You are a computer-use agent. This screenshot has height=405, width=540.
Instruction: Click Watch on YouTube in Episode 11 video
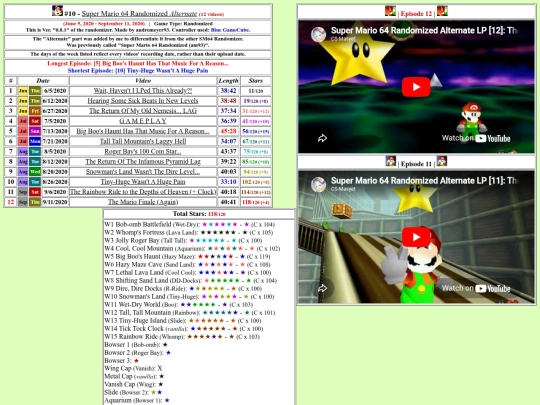point(476,288)
